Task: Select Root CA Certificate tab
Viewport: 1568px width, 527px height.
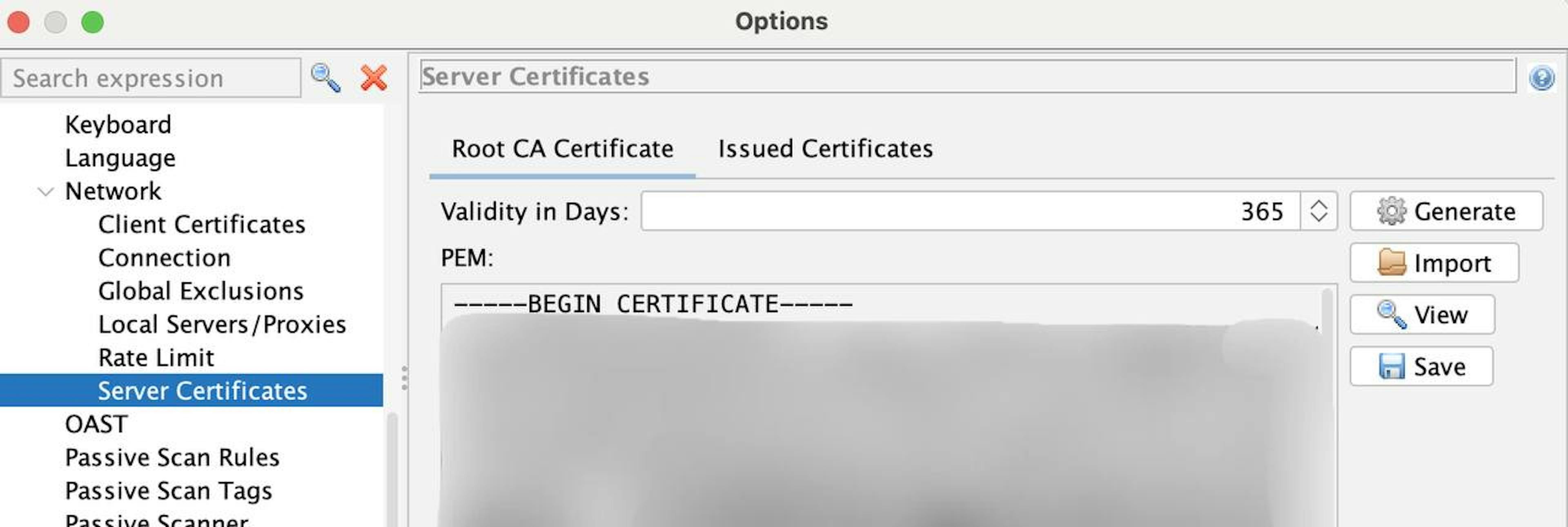Action: [562, 149]
